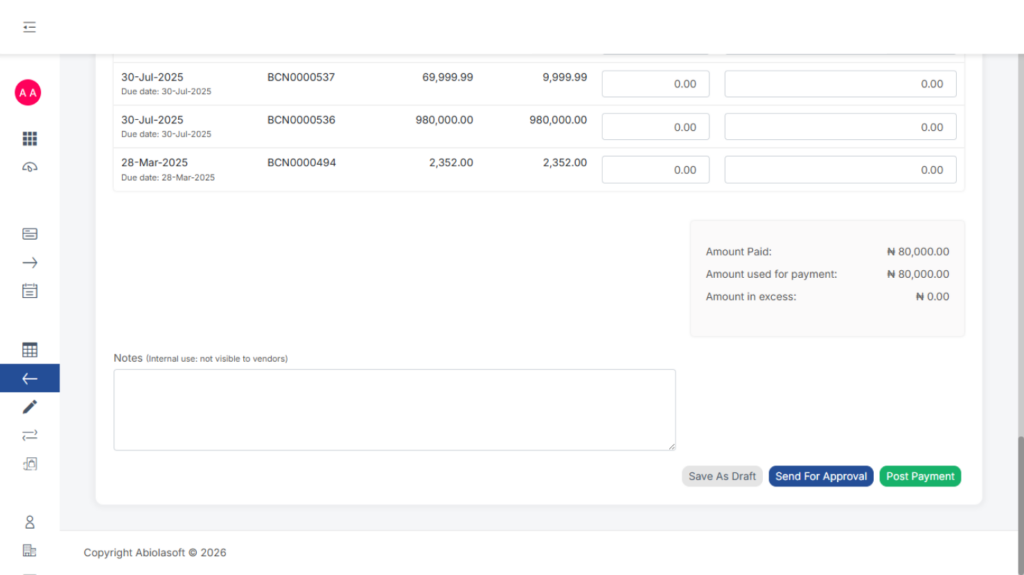
Task: Open the apps grid icon in sidebar
Action: coord(29,139)
